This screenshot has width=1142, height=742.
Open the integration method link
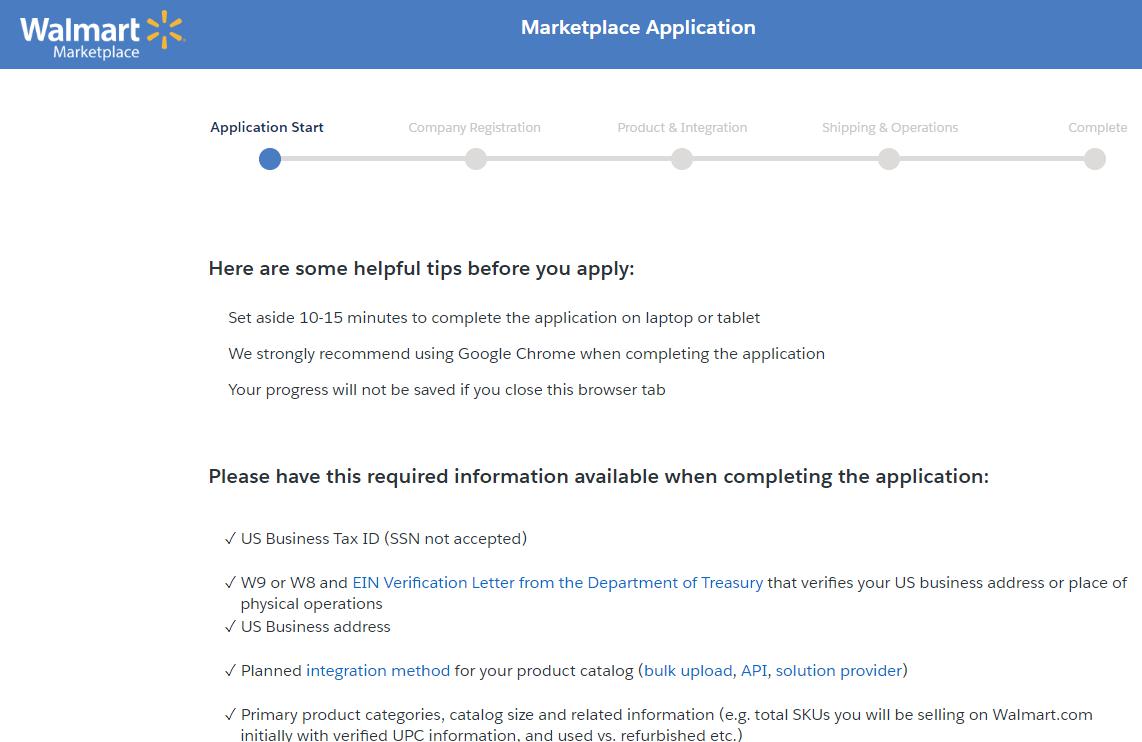[x=378, y=671]
